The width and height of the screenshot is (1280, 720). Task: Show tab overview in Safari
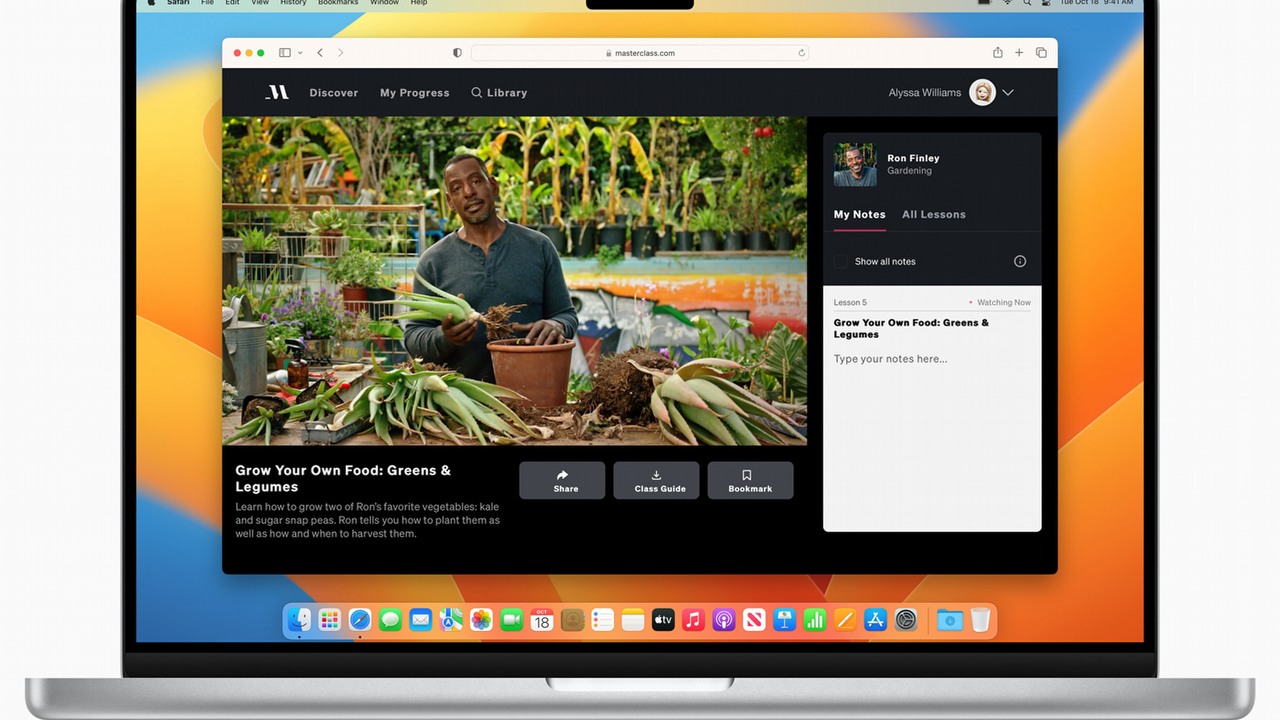1041,53
